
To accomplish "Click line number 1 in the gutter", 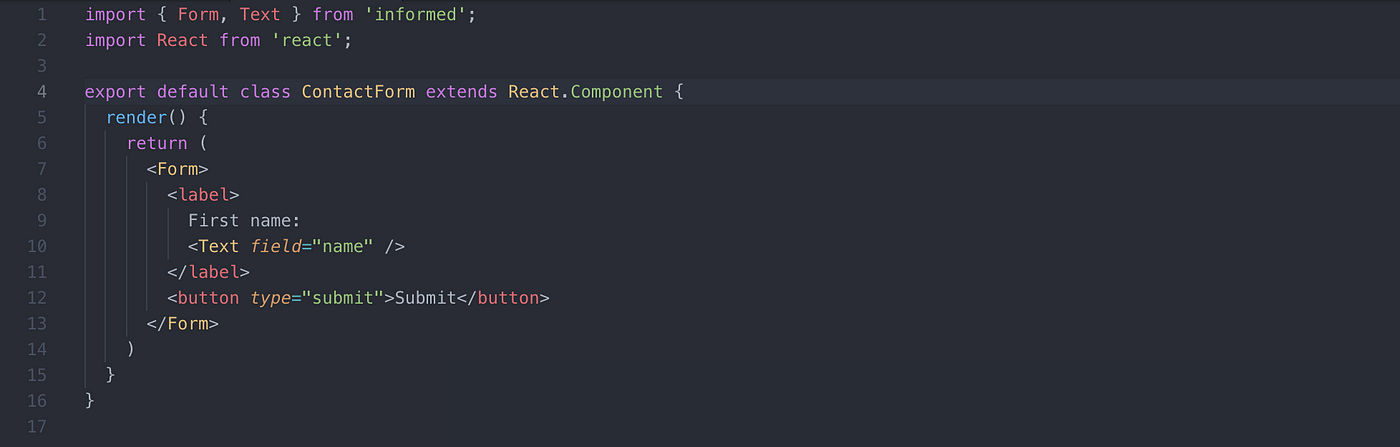I will [41, 15].
